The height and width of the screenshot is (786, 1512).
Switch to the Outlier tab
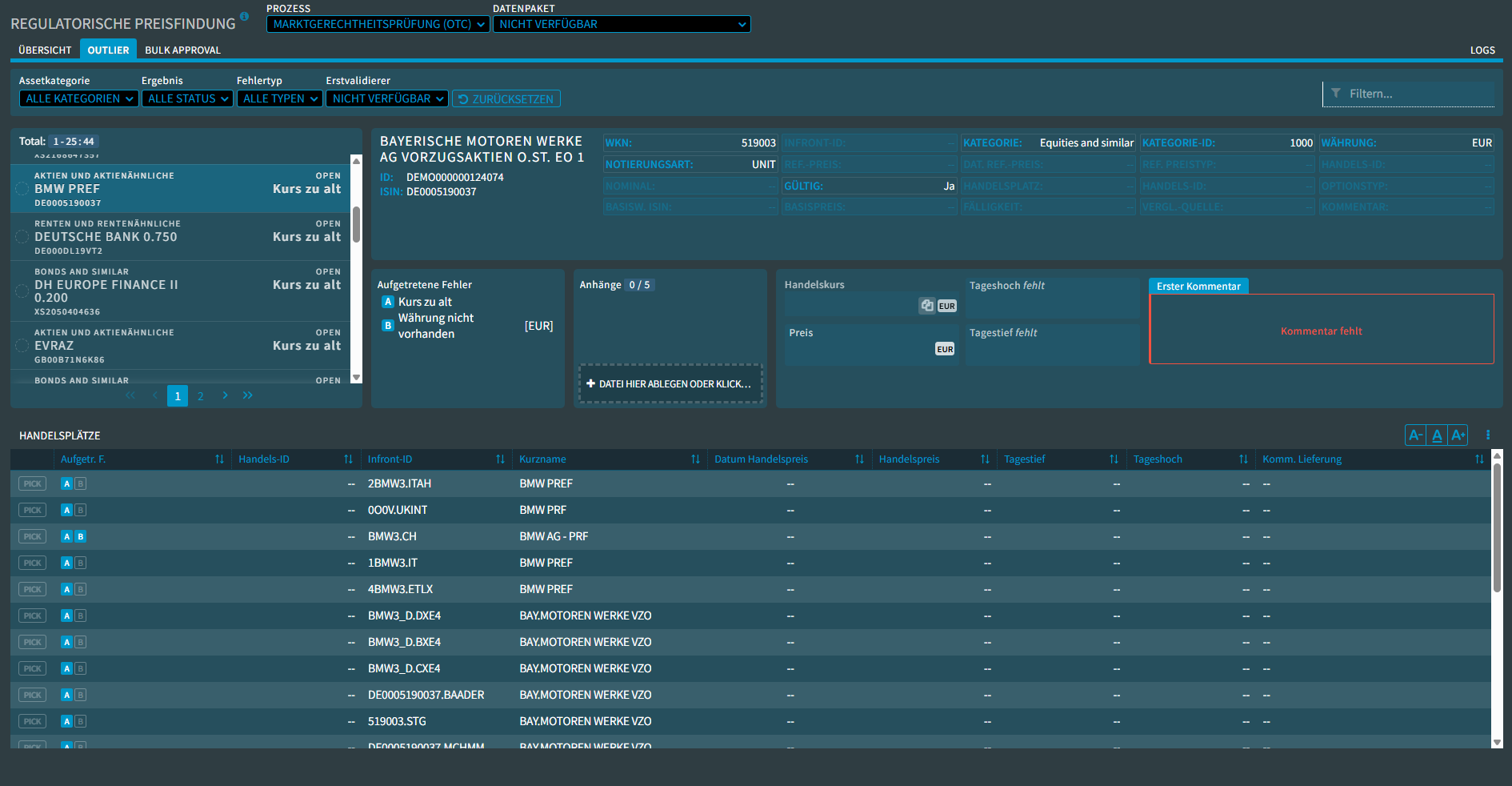coord(108,50)
